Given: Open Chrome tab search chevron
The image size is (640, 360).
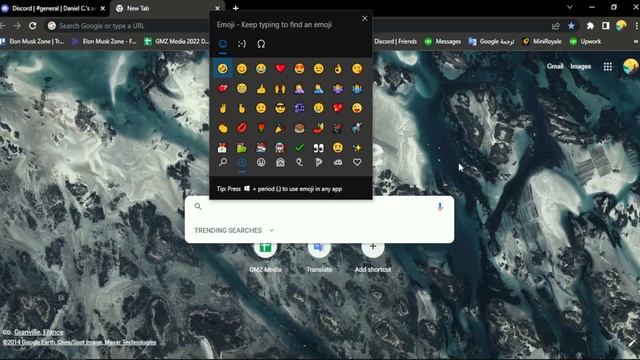Looking at the screenshot, I should (570, 7).
